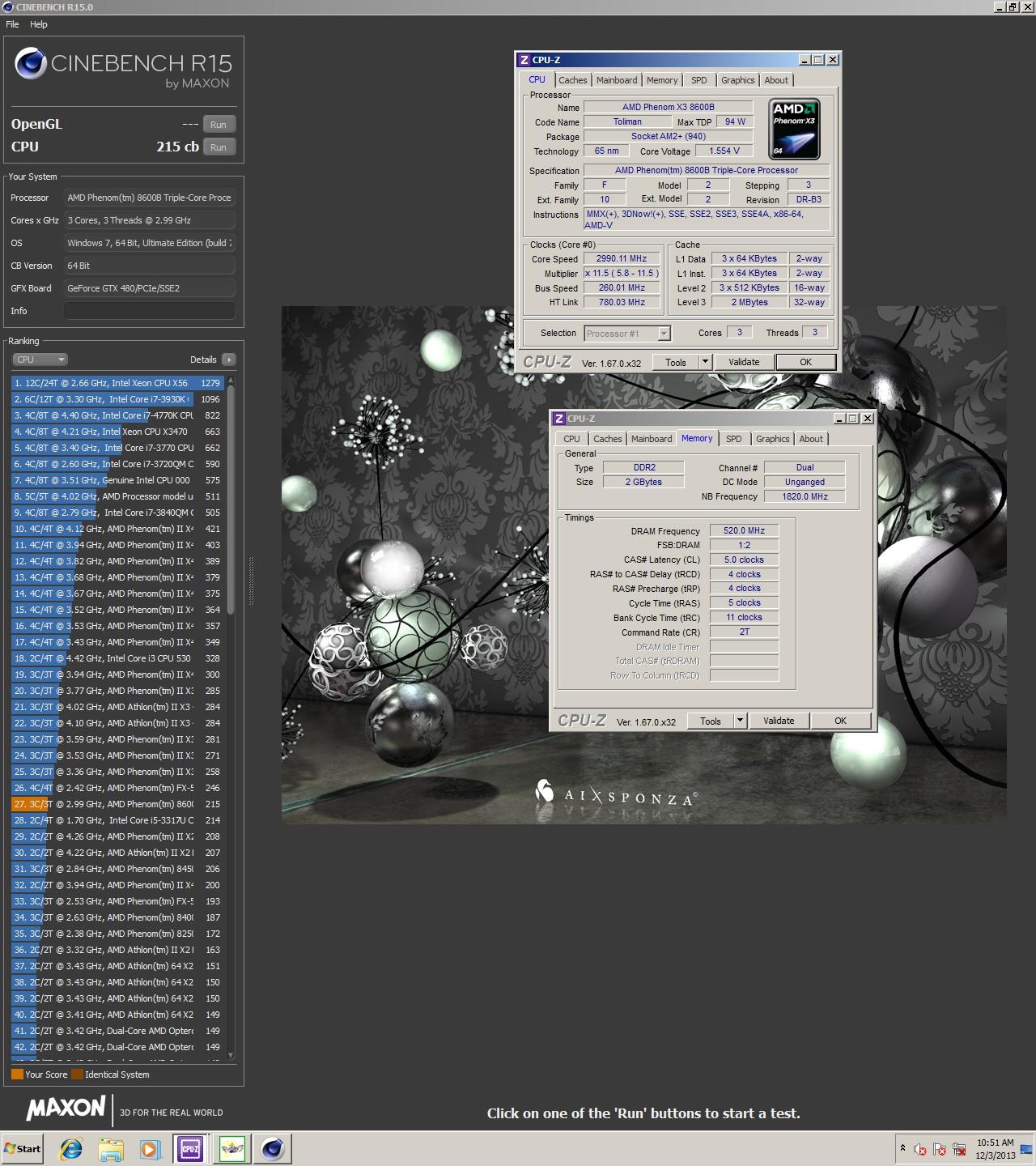Image resolution: width=1036 pixels, height=1166 pixels.
Task: Click Validate in lower CPU-Z window
Action: point(779,721)
